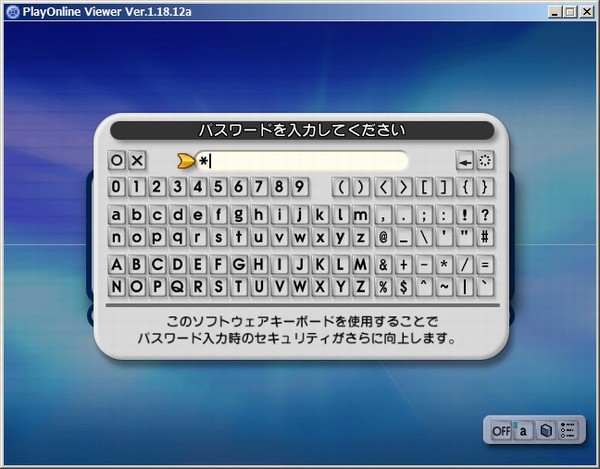This screenshot has width=600, height=469.
Task: Tap the period key
Action: pos(403,215)
